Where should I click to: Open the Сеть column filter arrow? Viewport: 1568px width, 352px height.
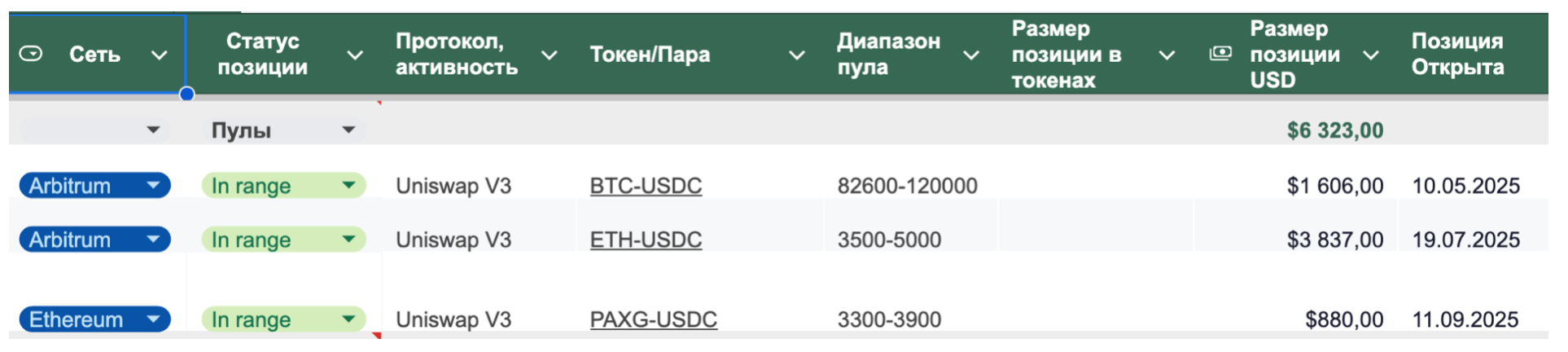(160, 55)
